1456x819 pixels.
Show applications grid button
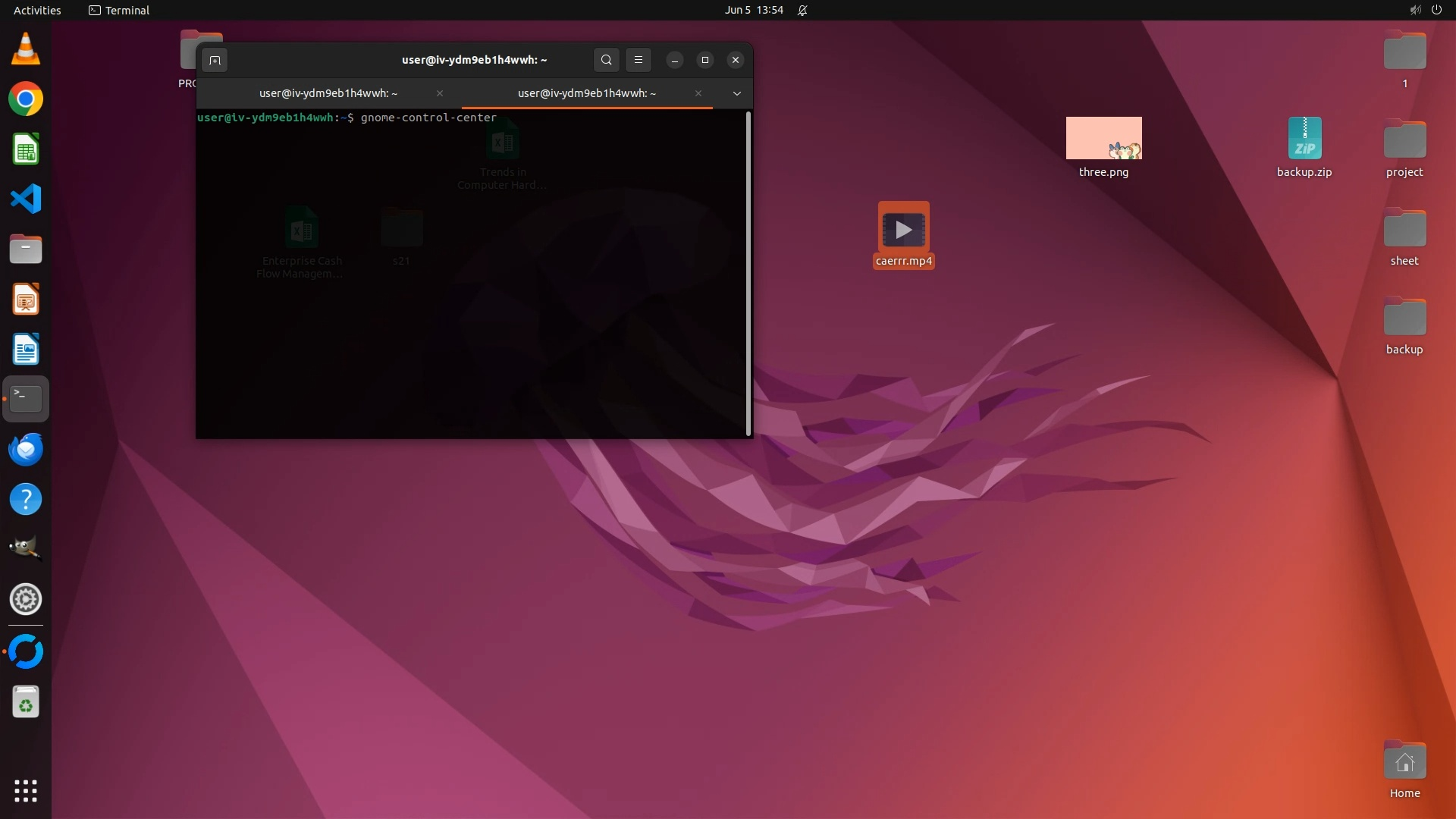tap(26, 791)
